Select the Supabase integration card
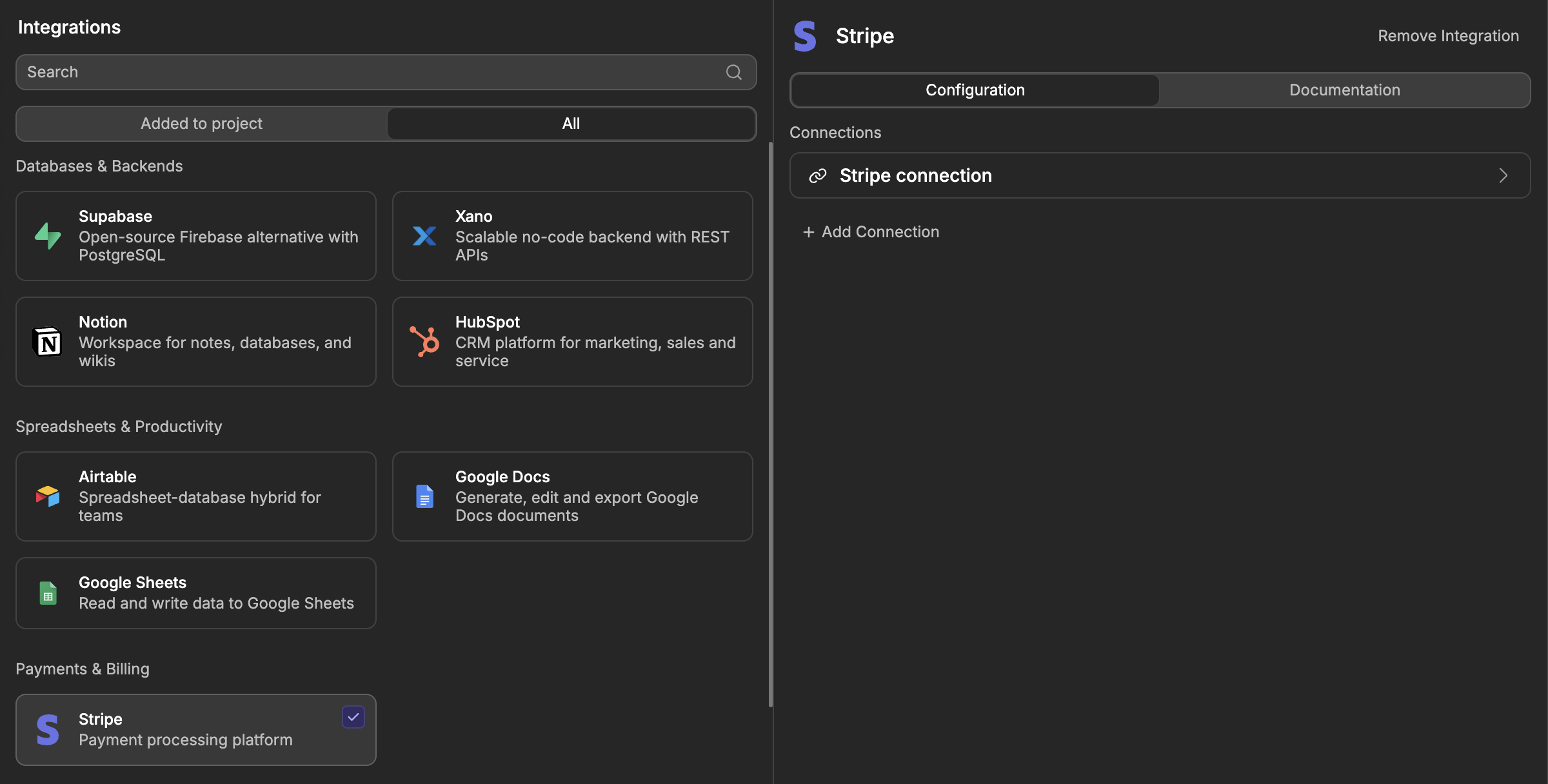 pos(196,236)
